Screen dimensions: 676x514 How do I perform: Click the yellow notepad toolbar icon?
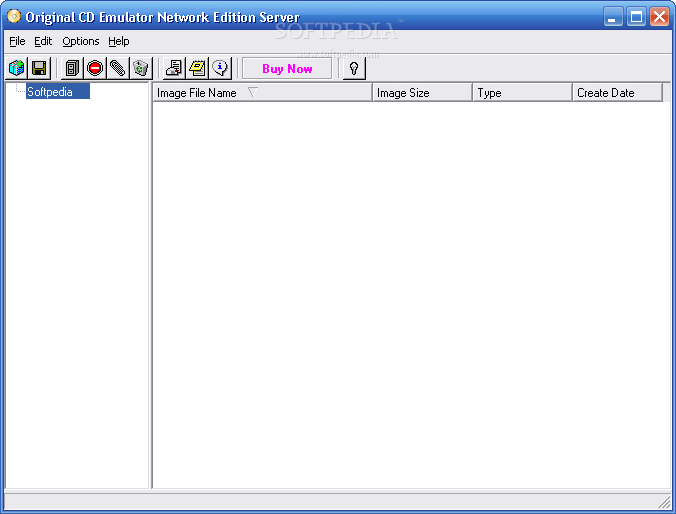pos(197,68)
